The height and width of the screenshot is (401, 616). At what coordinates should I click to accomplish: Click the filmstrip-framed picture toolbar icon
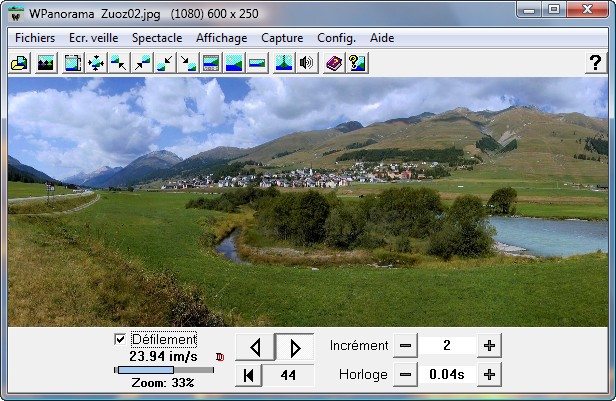pos(211,63)
